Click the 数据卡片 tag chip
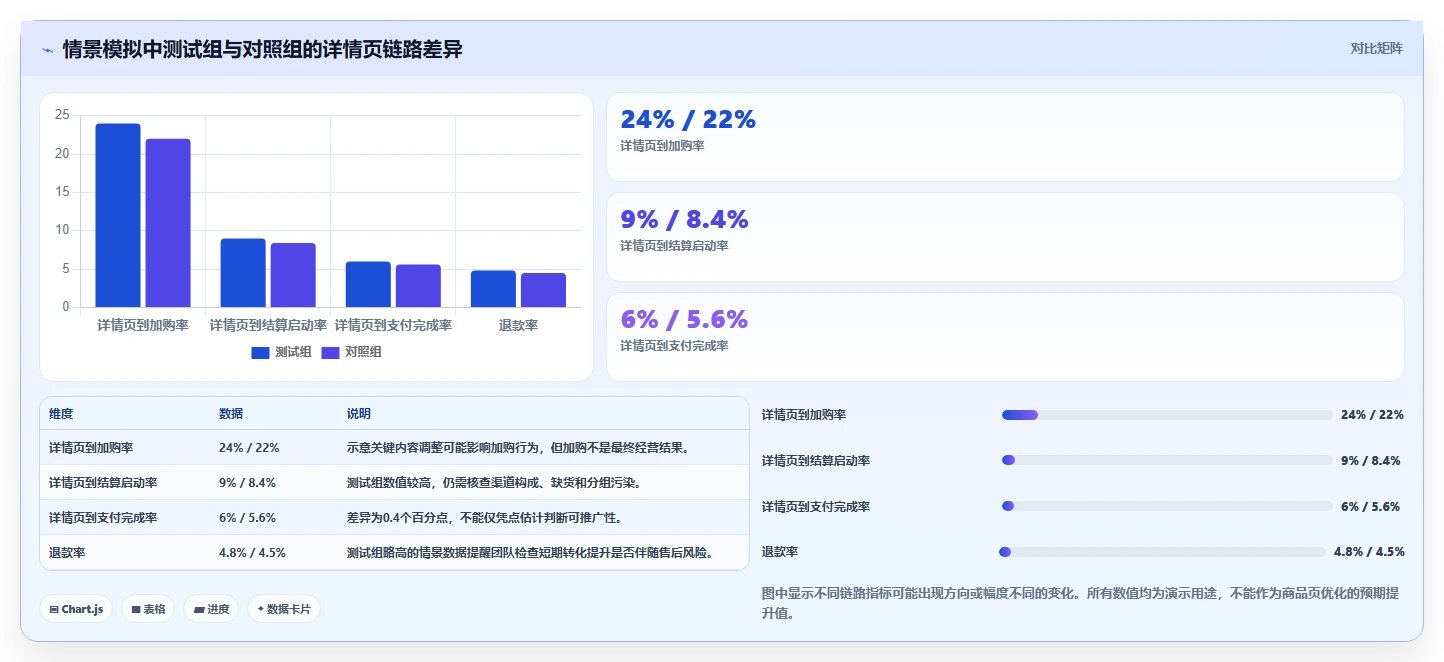Image resolution: width=1444 pixels, height=662 pixels. point(284,609)
